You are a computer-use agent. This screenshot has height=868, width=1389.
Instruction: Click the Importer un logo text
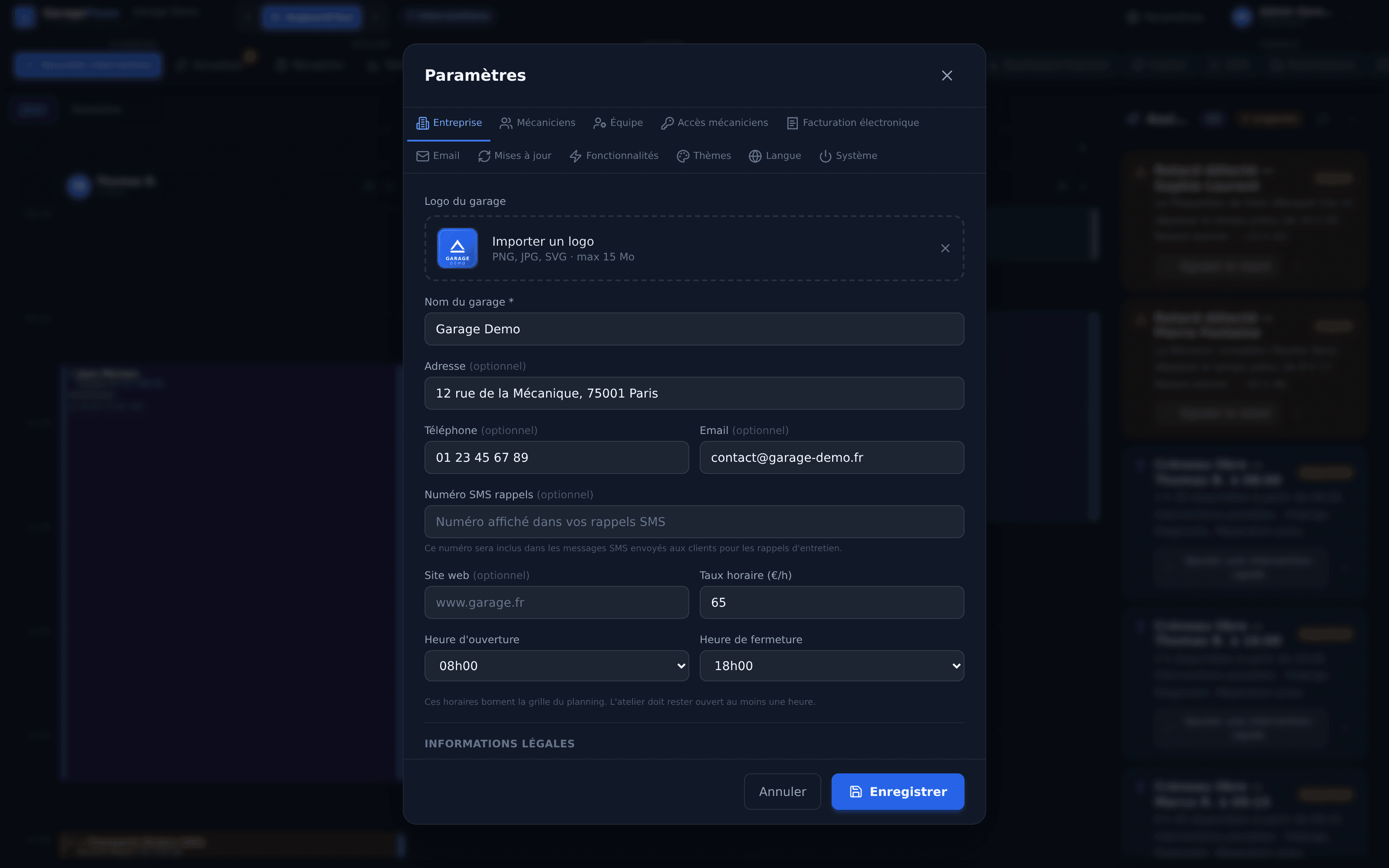tap(543, 242)
